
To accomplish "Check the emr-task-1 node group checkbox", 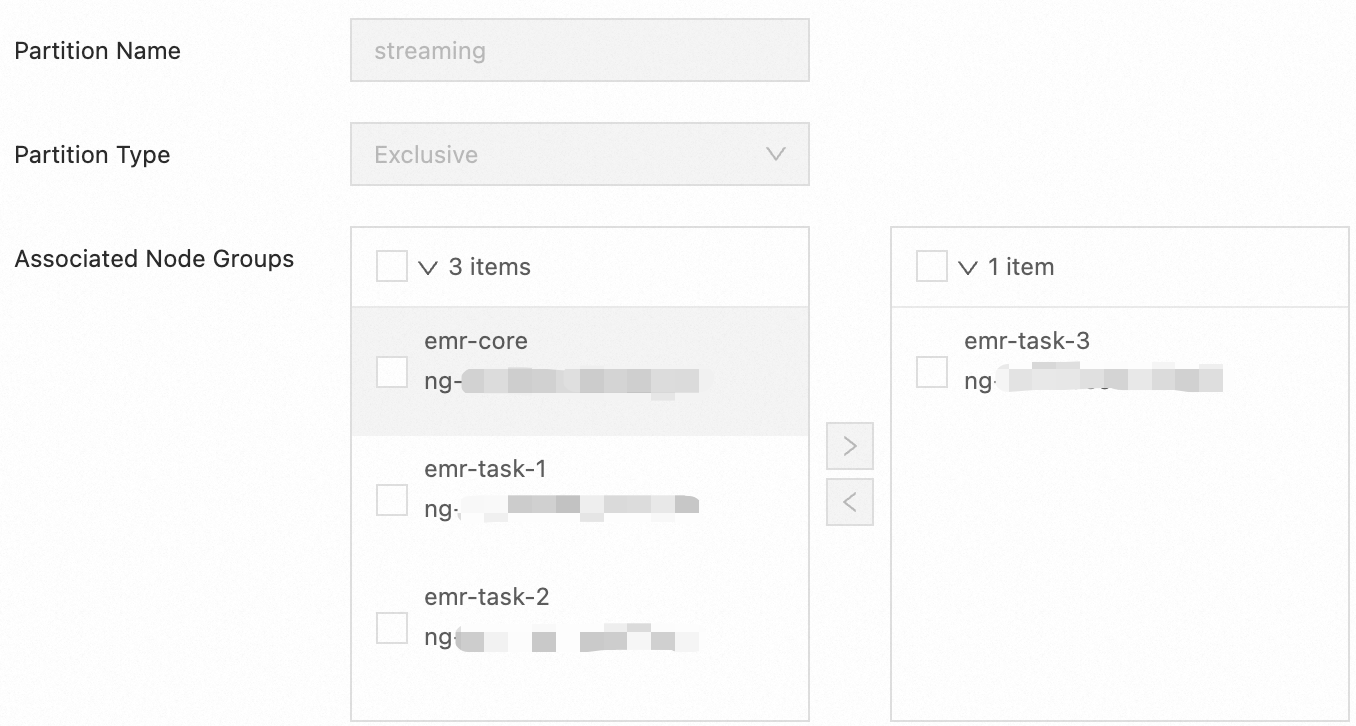I will [x=392, y=500].
